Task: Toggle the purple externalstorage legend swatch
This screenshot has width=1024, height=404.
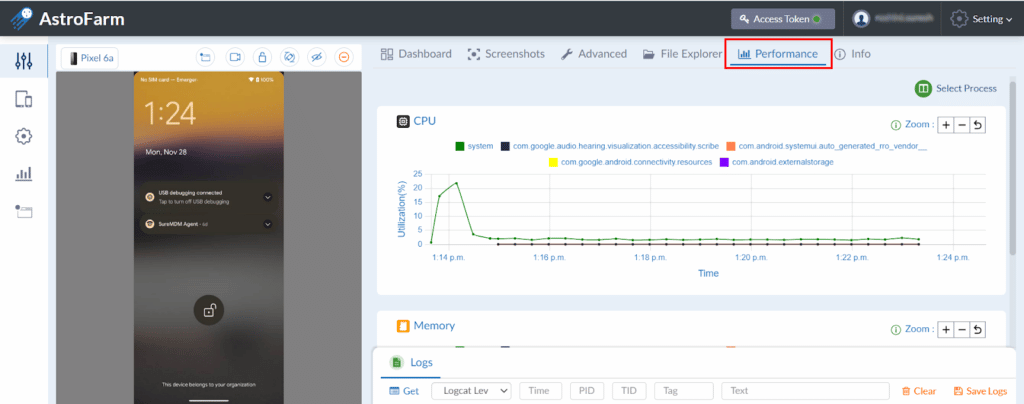Action: tap(724, 162)
